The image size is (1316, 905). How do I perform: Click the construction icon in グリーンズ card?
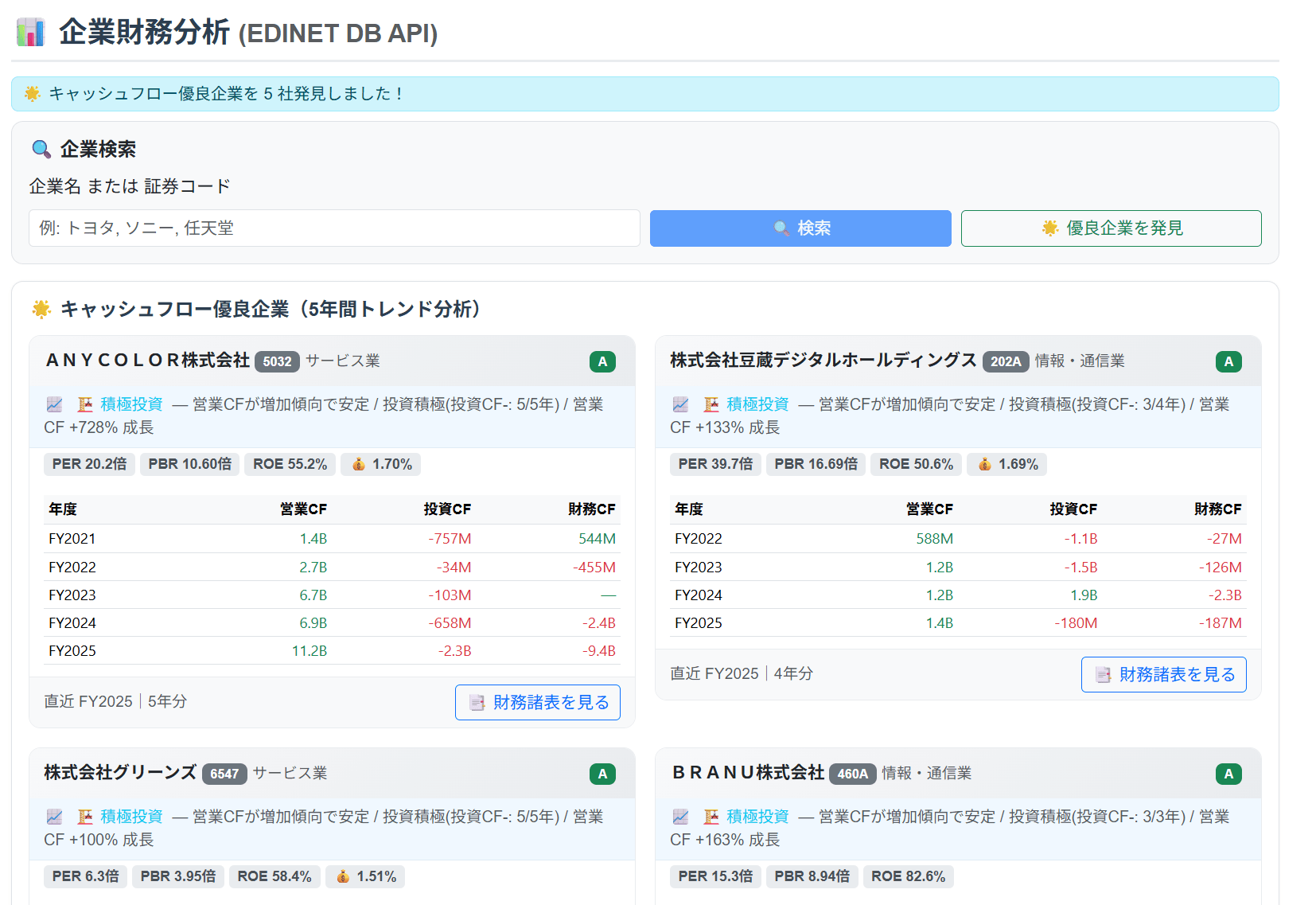[85, 817]
